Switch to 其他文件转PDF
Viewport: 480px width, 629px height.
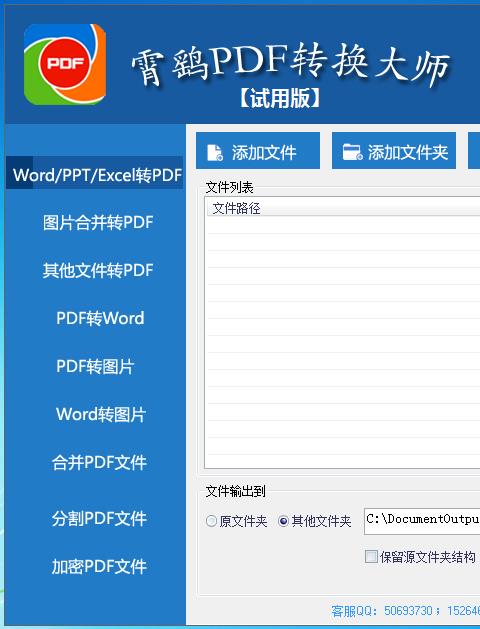(98, 270)
